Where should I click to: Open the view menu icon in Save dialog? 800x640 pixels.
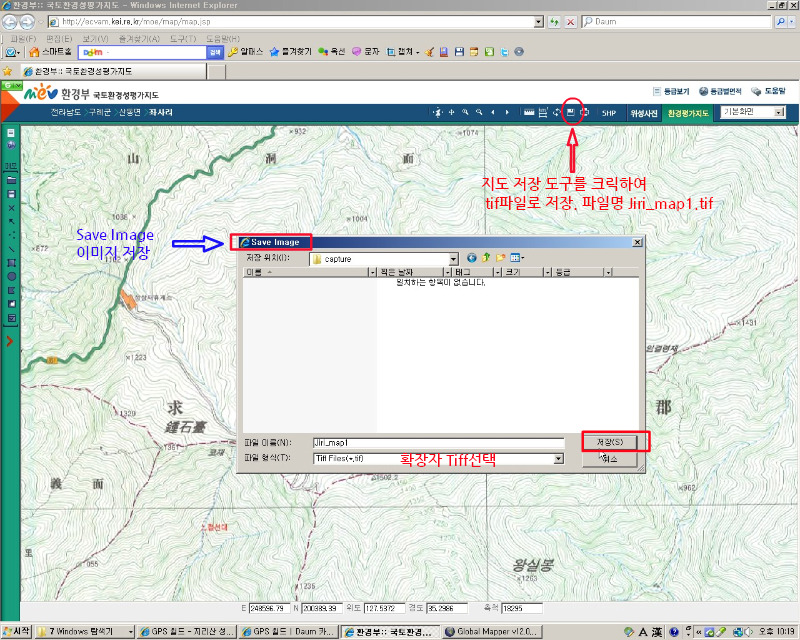[x=517, y=258]
